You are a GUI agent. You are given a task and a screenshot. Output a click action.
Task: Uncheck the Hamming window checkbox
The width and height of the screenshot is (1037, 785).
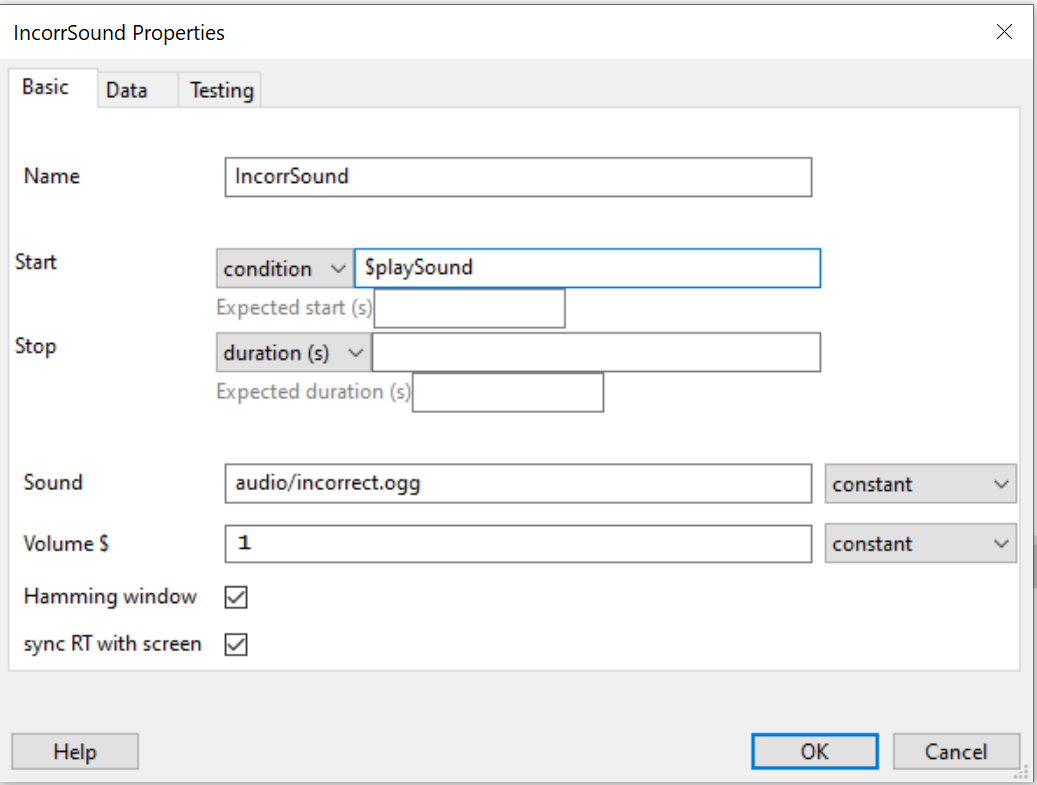pos(236,598)
